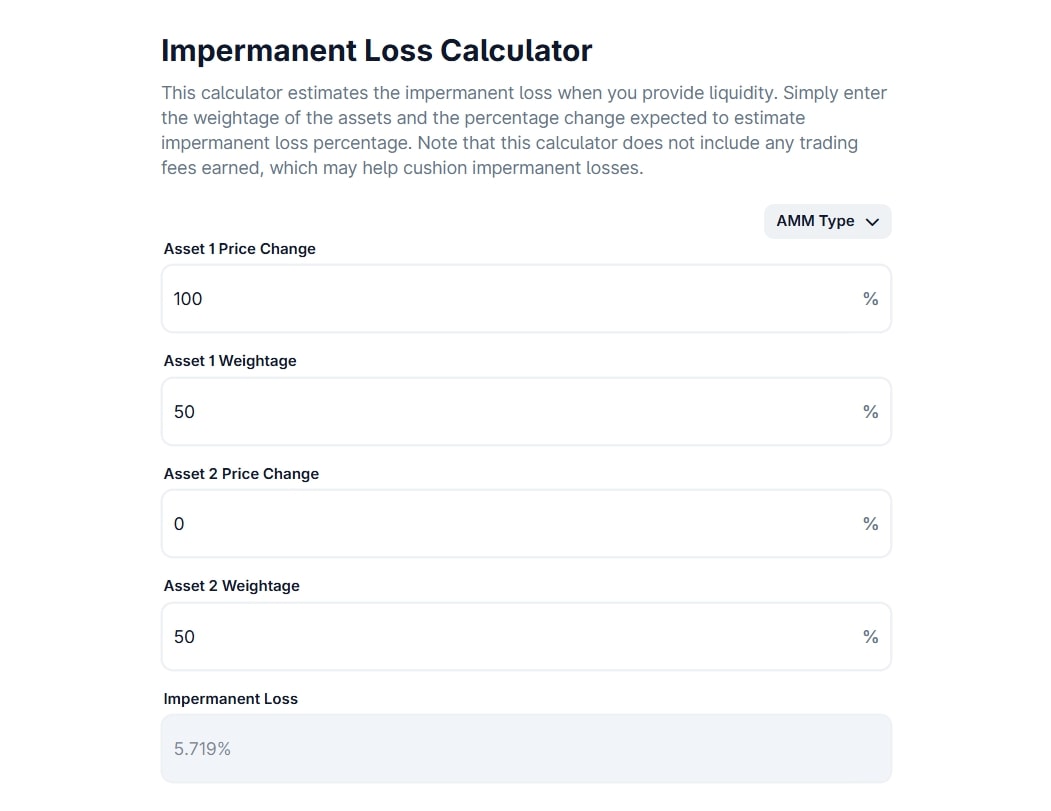Click the value 0 in Asset 2 Price Change
This screenshot has height=811, width=1051.
179,523
